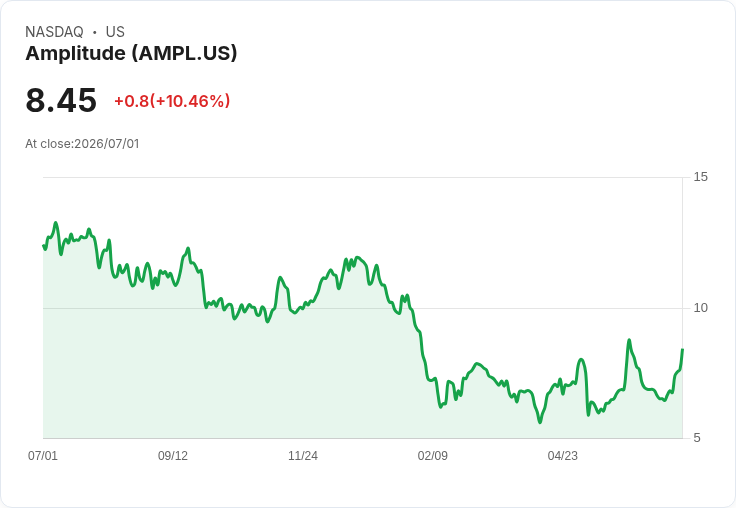Click the tallest spike after 04/23

point(629,339)
